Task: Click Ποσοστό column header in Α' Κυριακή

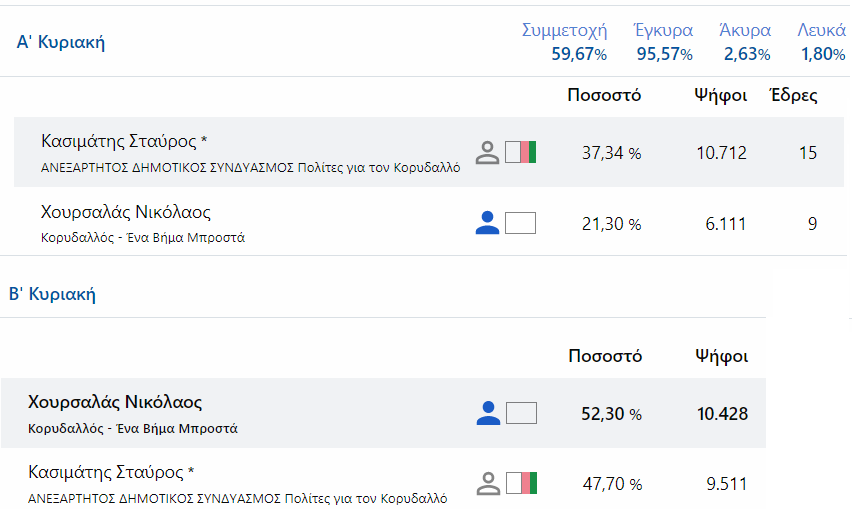Action: [x=604, y=95]
